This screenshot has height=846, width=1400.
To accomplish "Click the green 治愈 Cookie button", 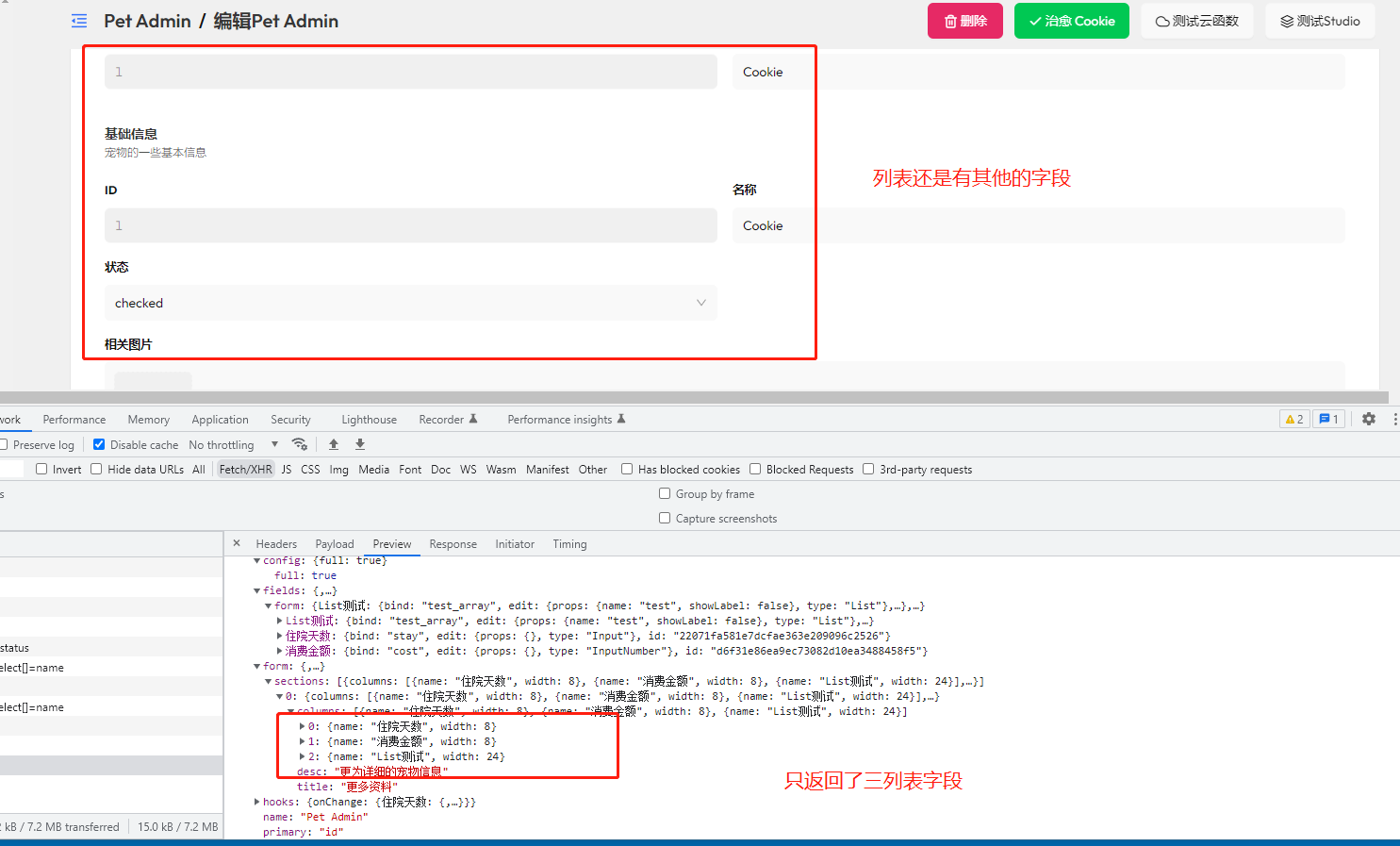I will pyautogui.click(x=1071, y=21).
